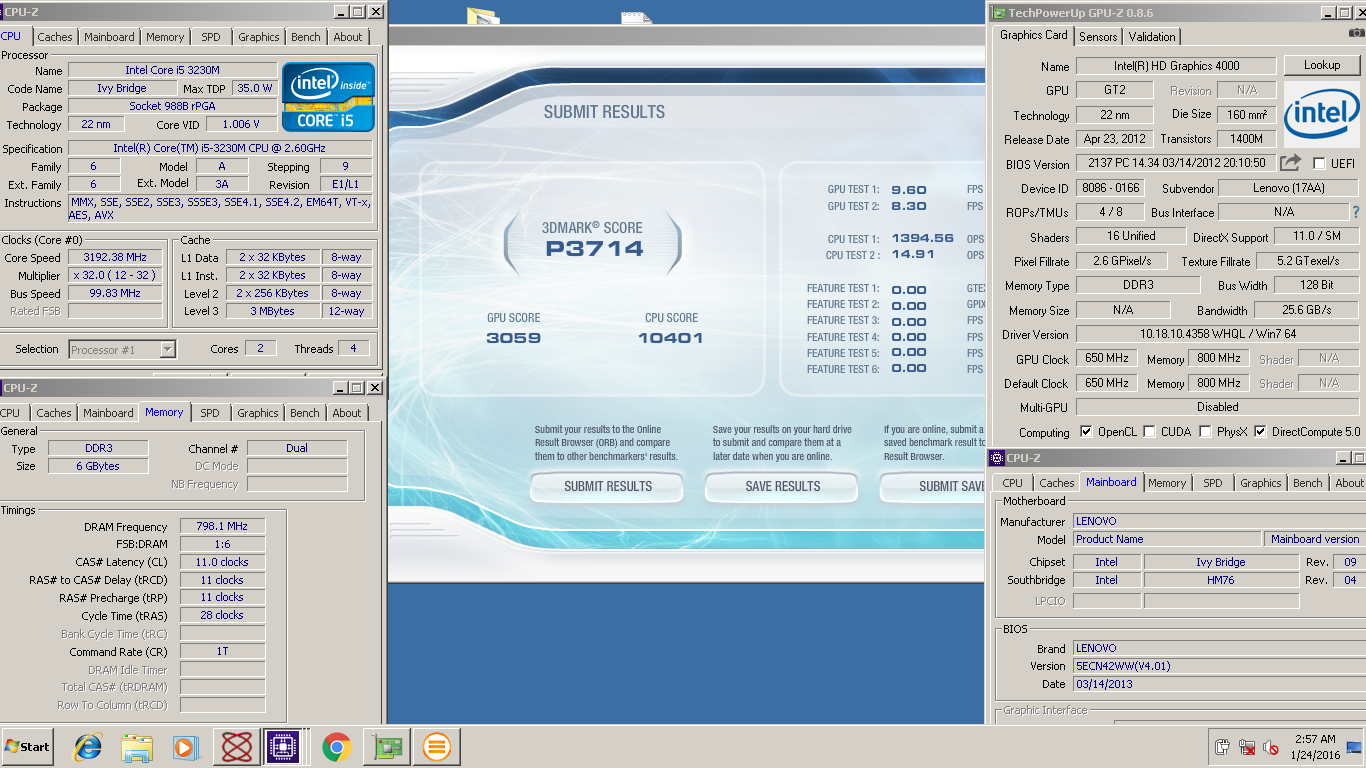Switch to the 3DMark taskbar button

(237, 747)
